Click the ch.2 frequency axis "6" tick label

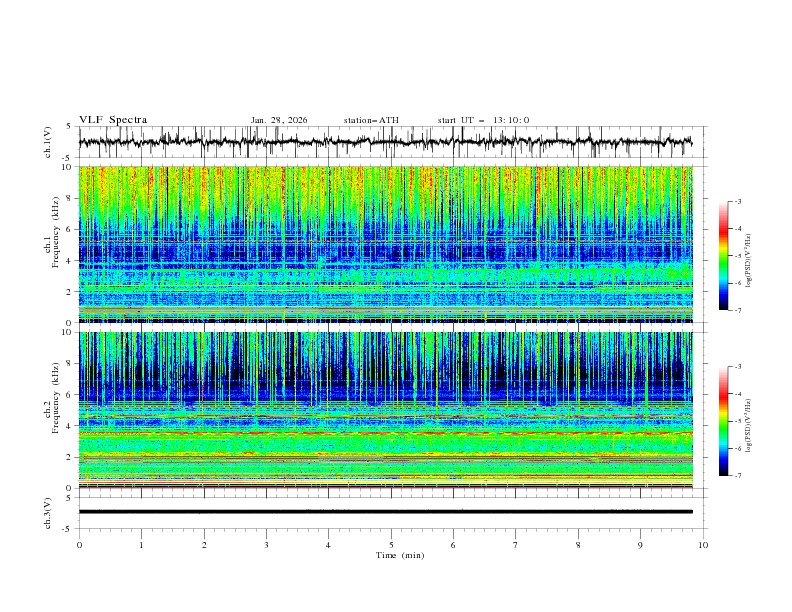click(x=70, y=395)
